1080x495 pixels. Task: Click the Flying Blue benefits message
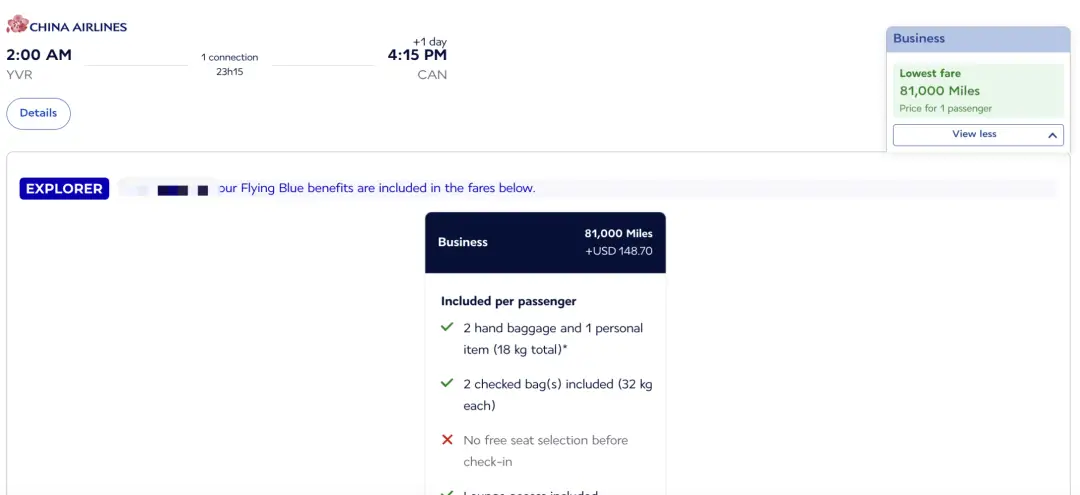377,188
